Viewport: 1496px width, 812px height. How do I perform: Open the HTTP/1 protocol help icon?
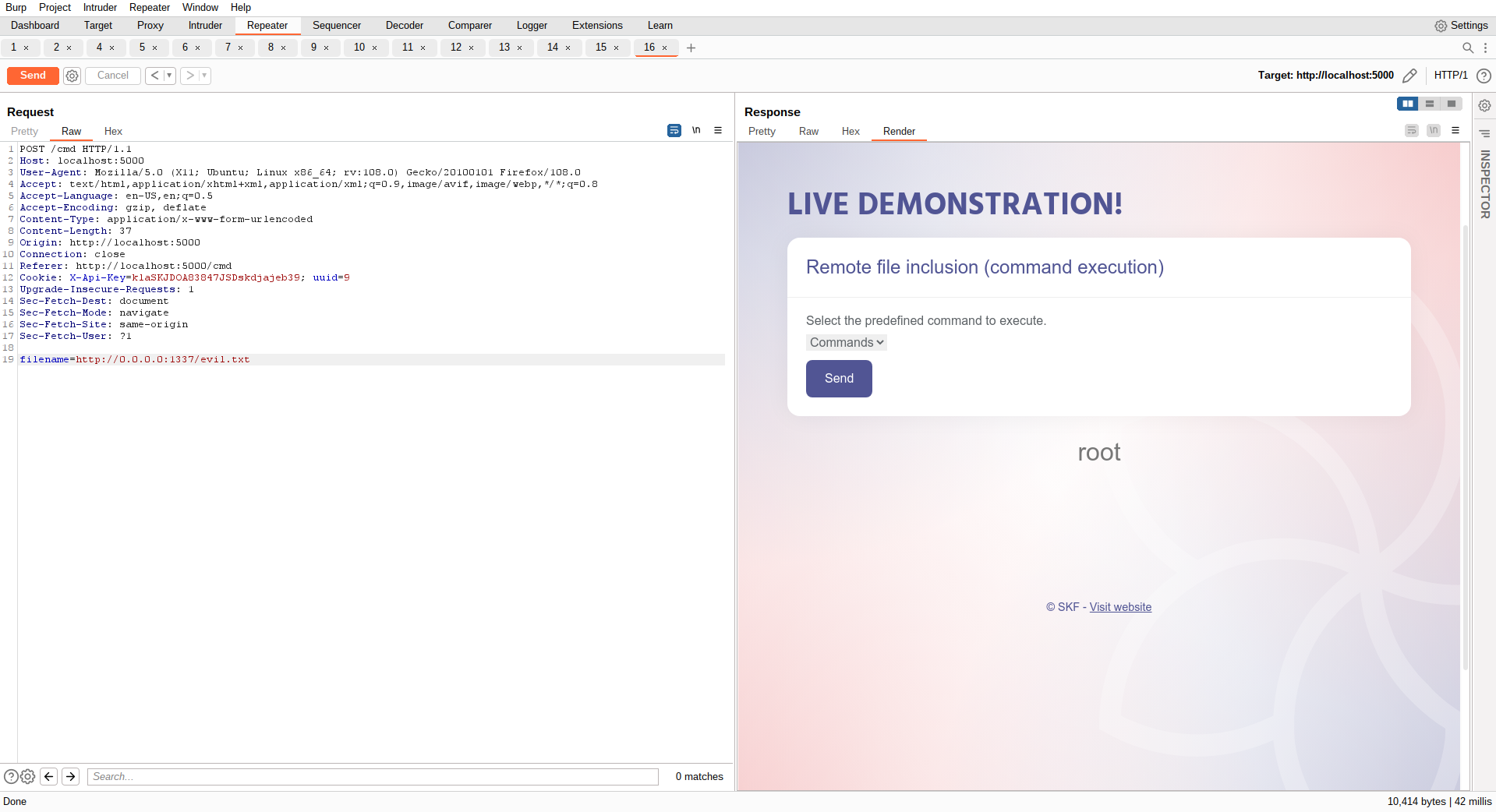coord(1484,76)
